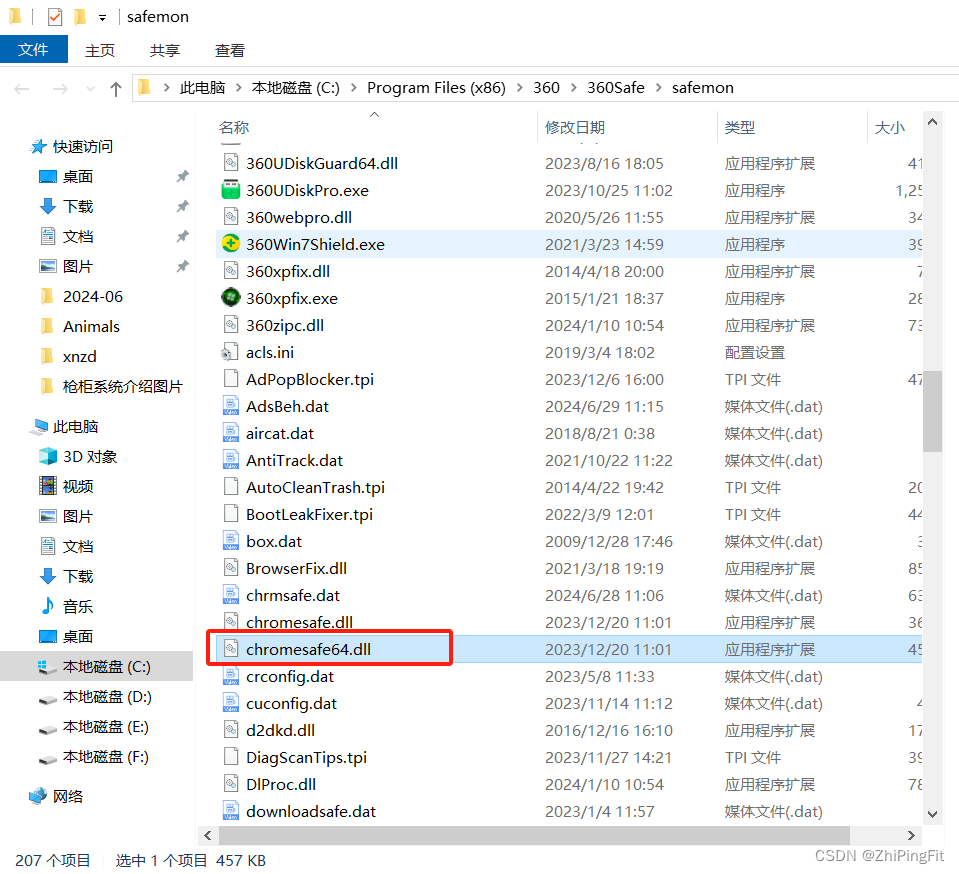This screenshot has height=874, width=959.
Task: Open recent locations dropdown near navigation arrows
Action: [x=91, y=89]
